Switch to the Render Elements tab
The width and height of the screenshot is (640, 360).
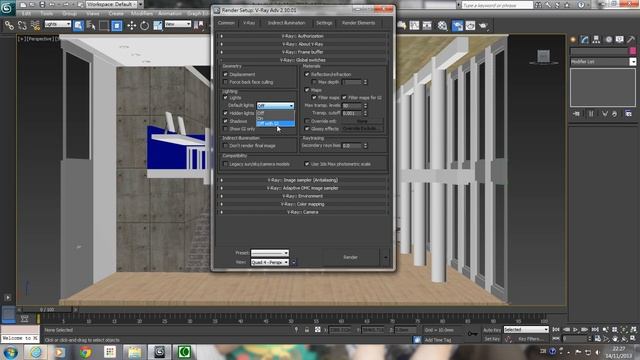coord(358,23)
